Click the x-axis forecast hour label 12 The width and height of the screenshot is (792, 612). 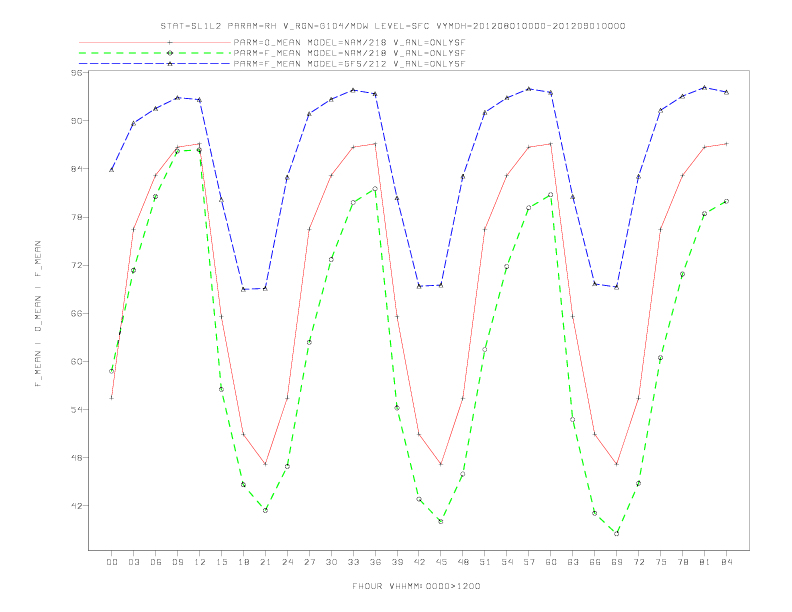(x=200, y=562)
